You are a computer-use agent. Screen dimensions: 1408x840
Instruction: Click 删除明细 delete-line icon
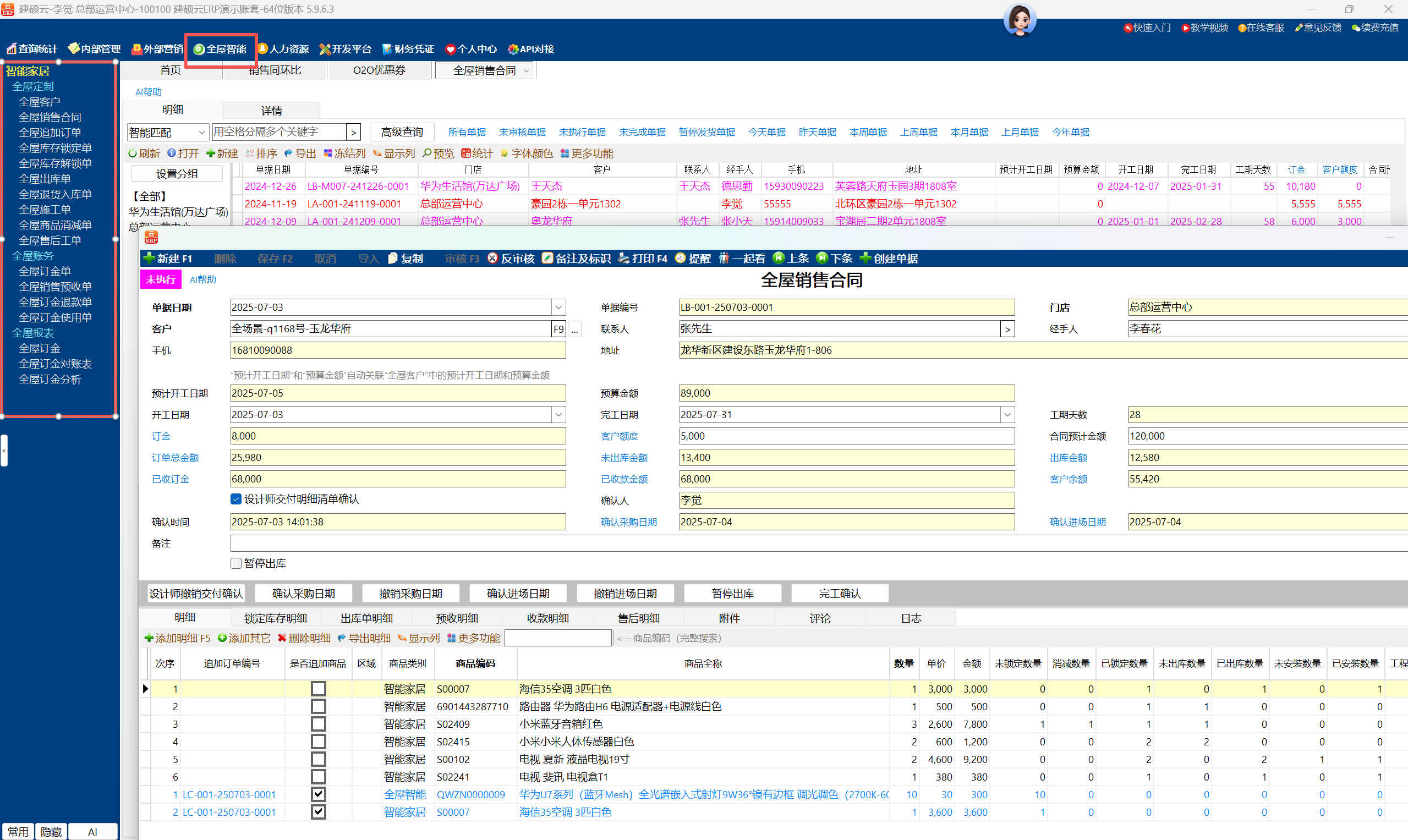[282, 638]
